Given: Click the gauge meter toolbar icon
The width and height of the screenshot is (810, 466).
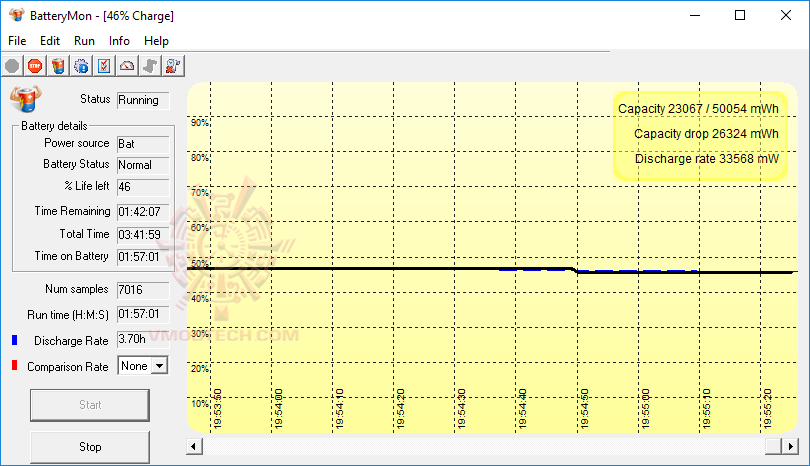Looking at the screenshot, I should (x=127, y=66).
